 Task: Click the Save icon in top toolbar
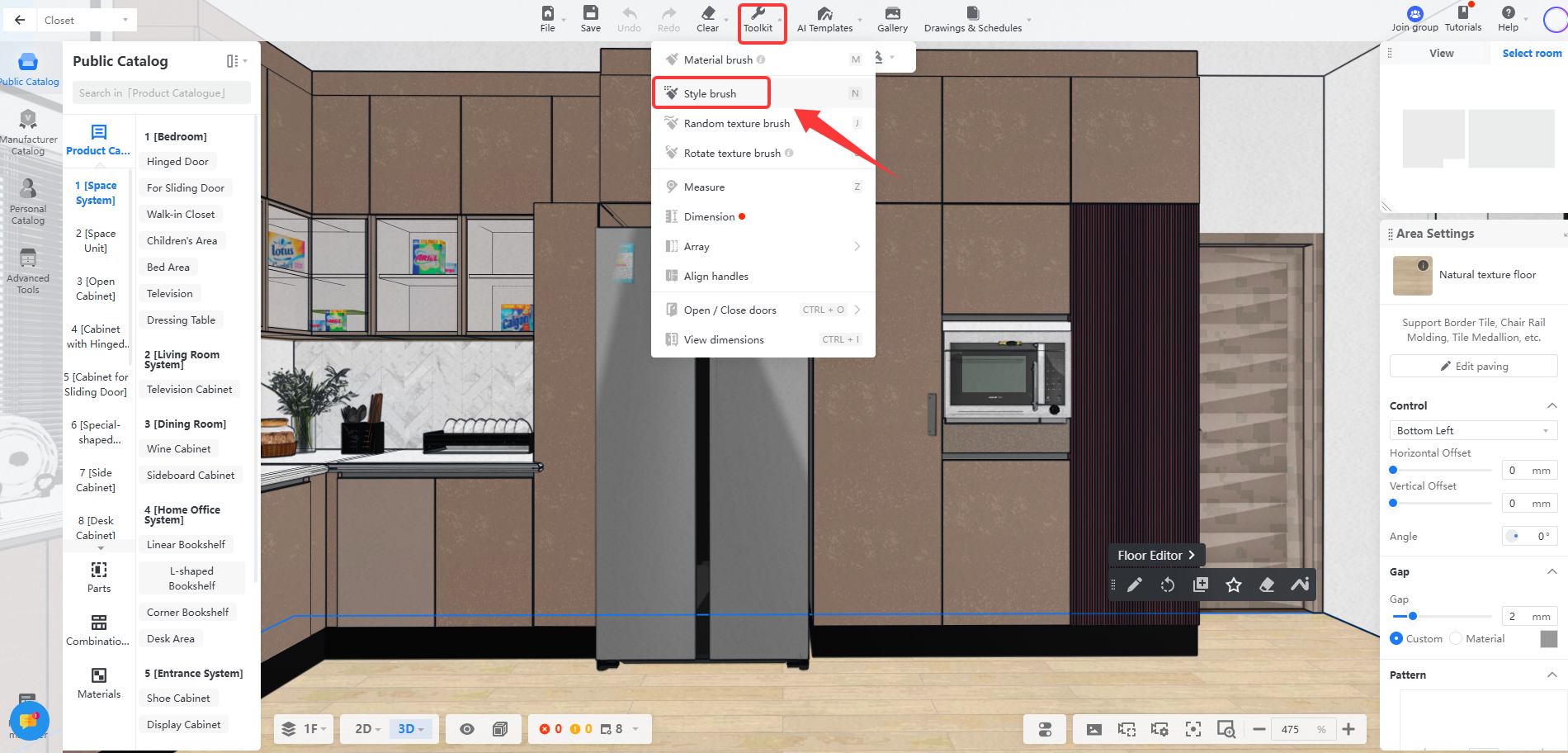[x=590, y=18]
